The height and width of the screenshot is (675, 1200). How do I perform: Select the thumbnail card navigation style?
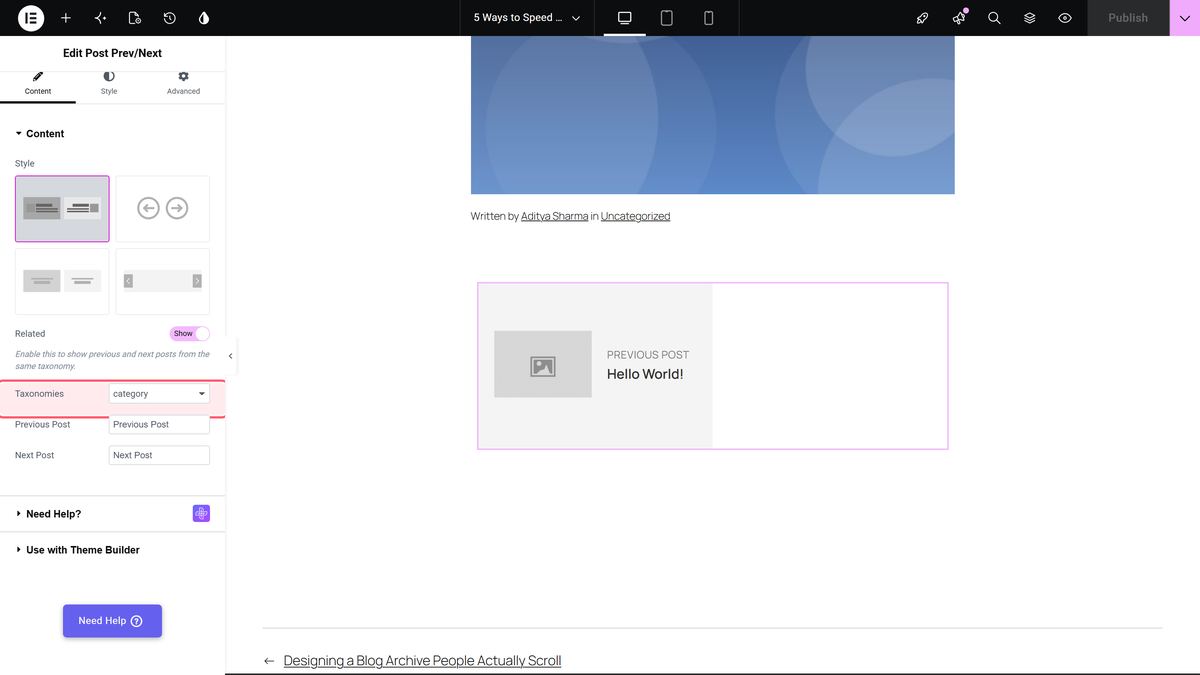pyautogui.click(x=62, y=209)
